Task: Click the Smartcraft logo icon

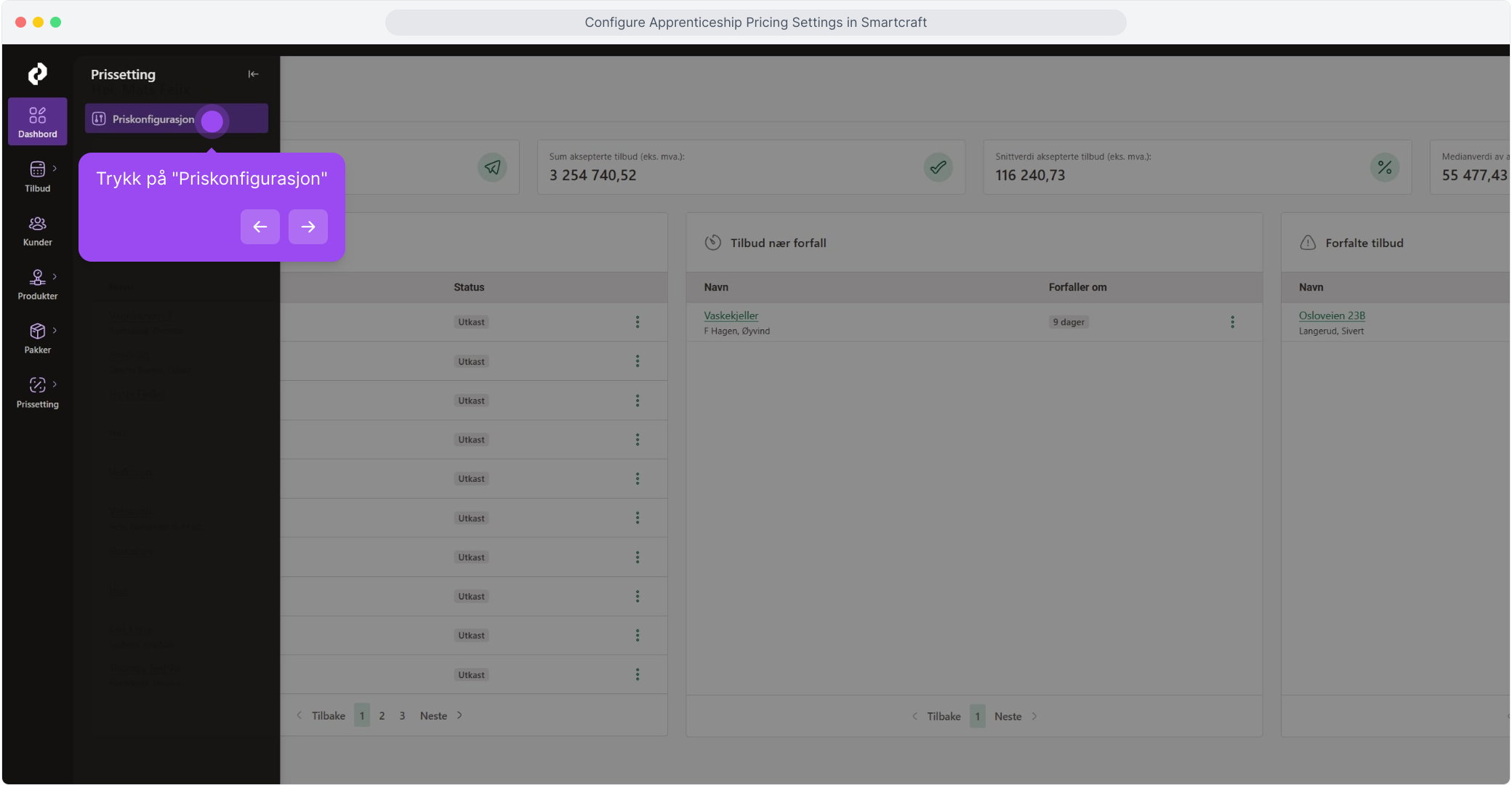Action: 38,73
